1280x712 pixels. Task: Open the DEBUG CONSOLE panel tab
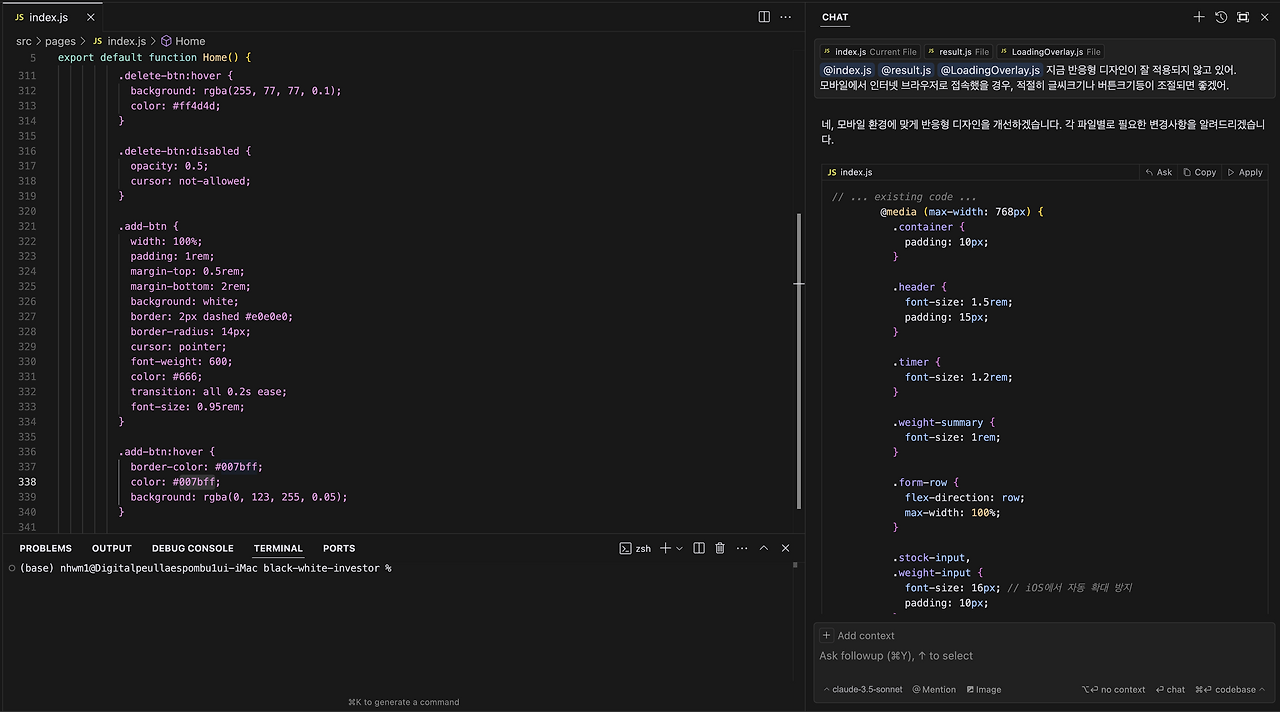(193, 548)
